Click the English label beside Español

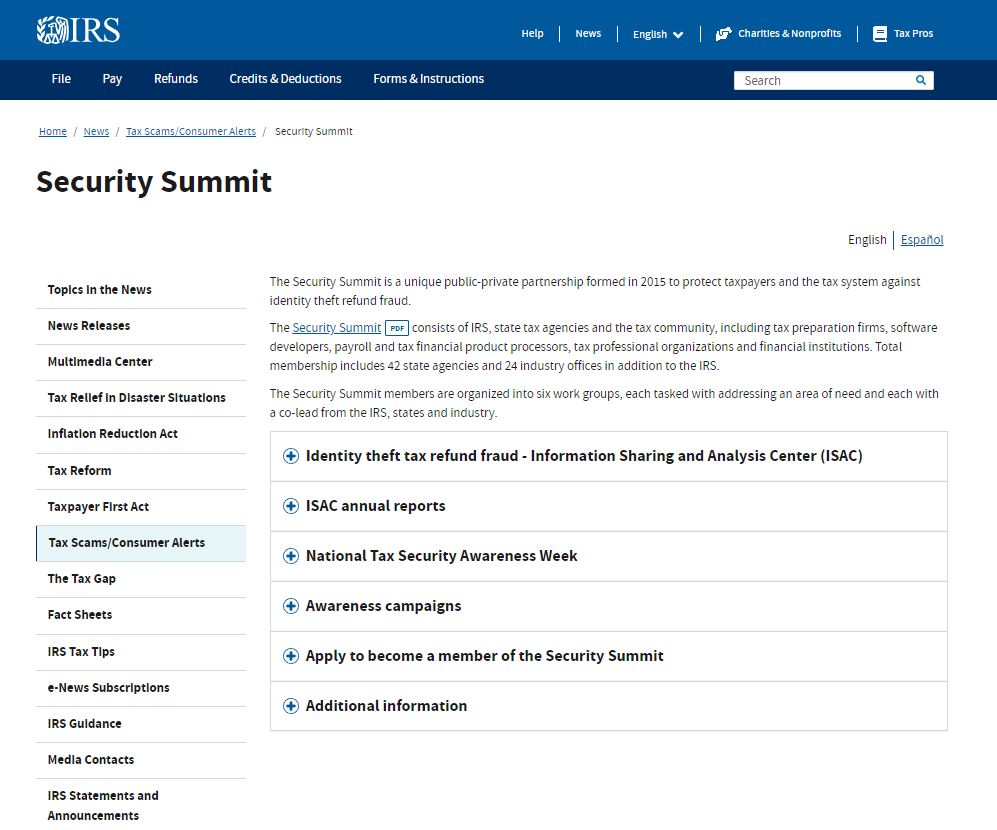pos(867,240)
